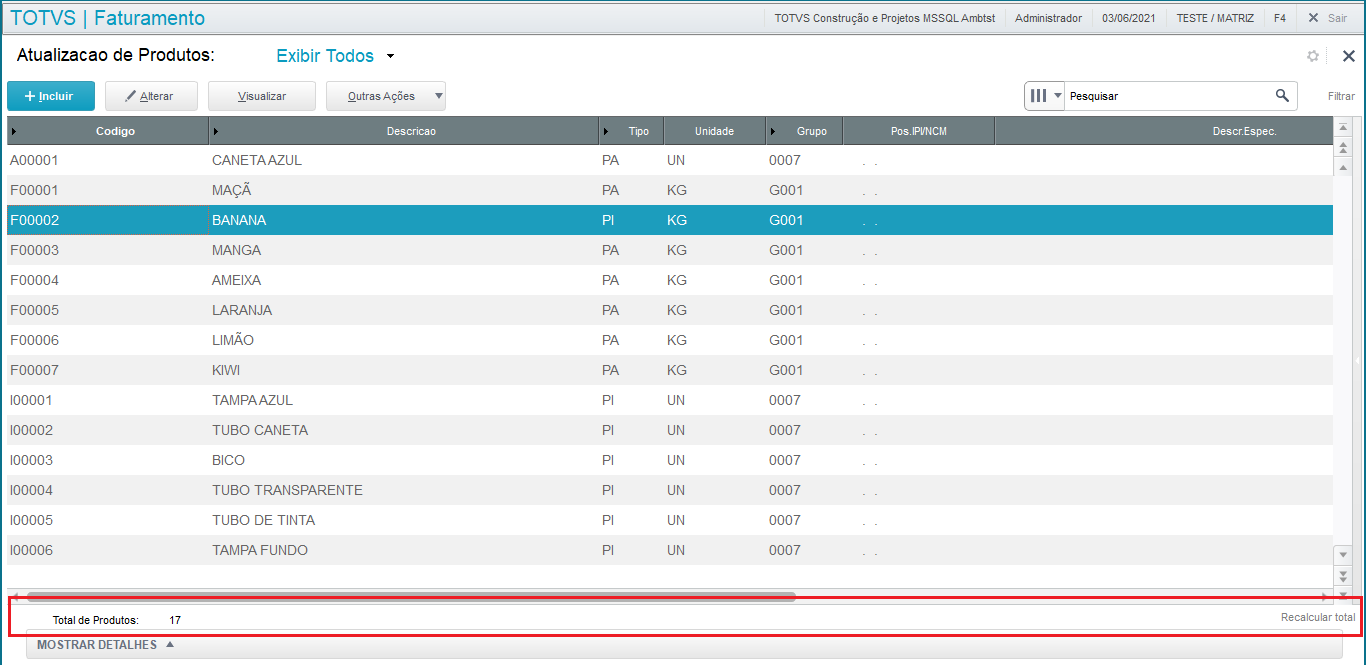Viewport: 1366px width, 665px height.
Task: Click the Alterar button
Action: [151, 96]
